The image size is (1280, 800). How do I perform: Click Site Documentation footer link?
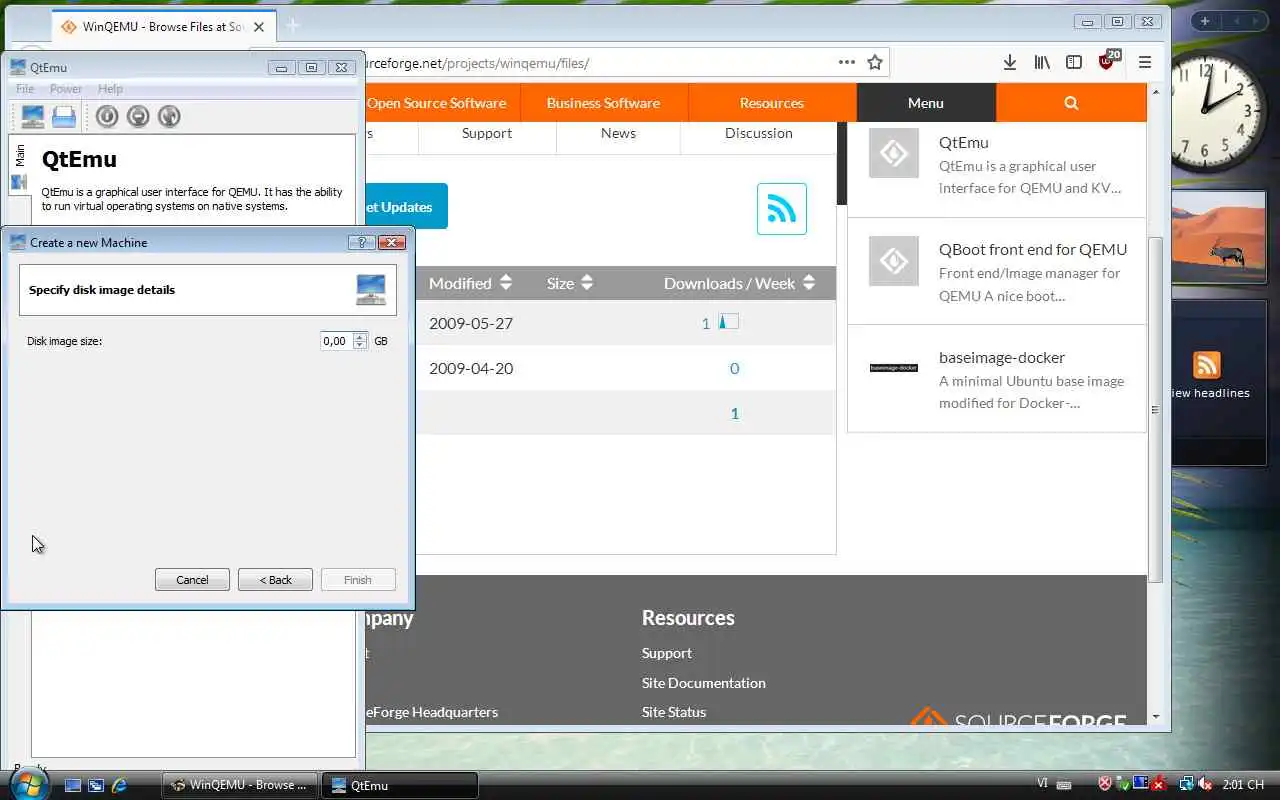(x=704, y=683)
